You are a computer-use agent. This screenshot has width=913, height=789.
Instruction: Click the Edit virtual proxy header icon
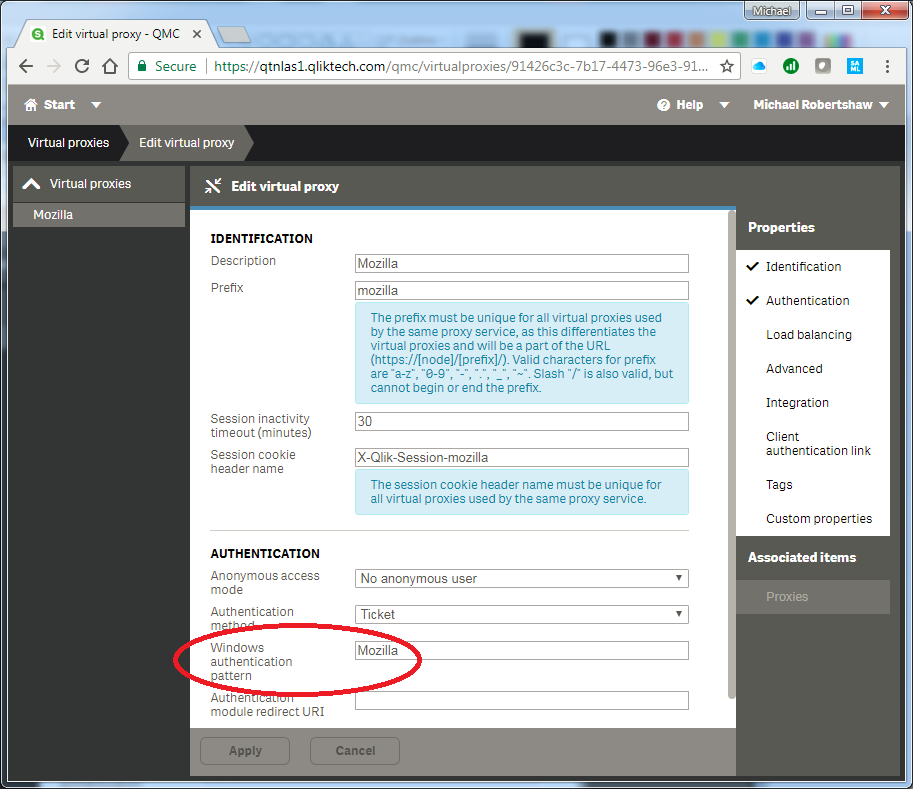click(213, 186)
